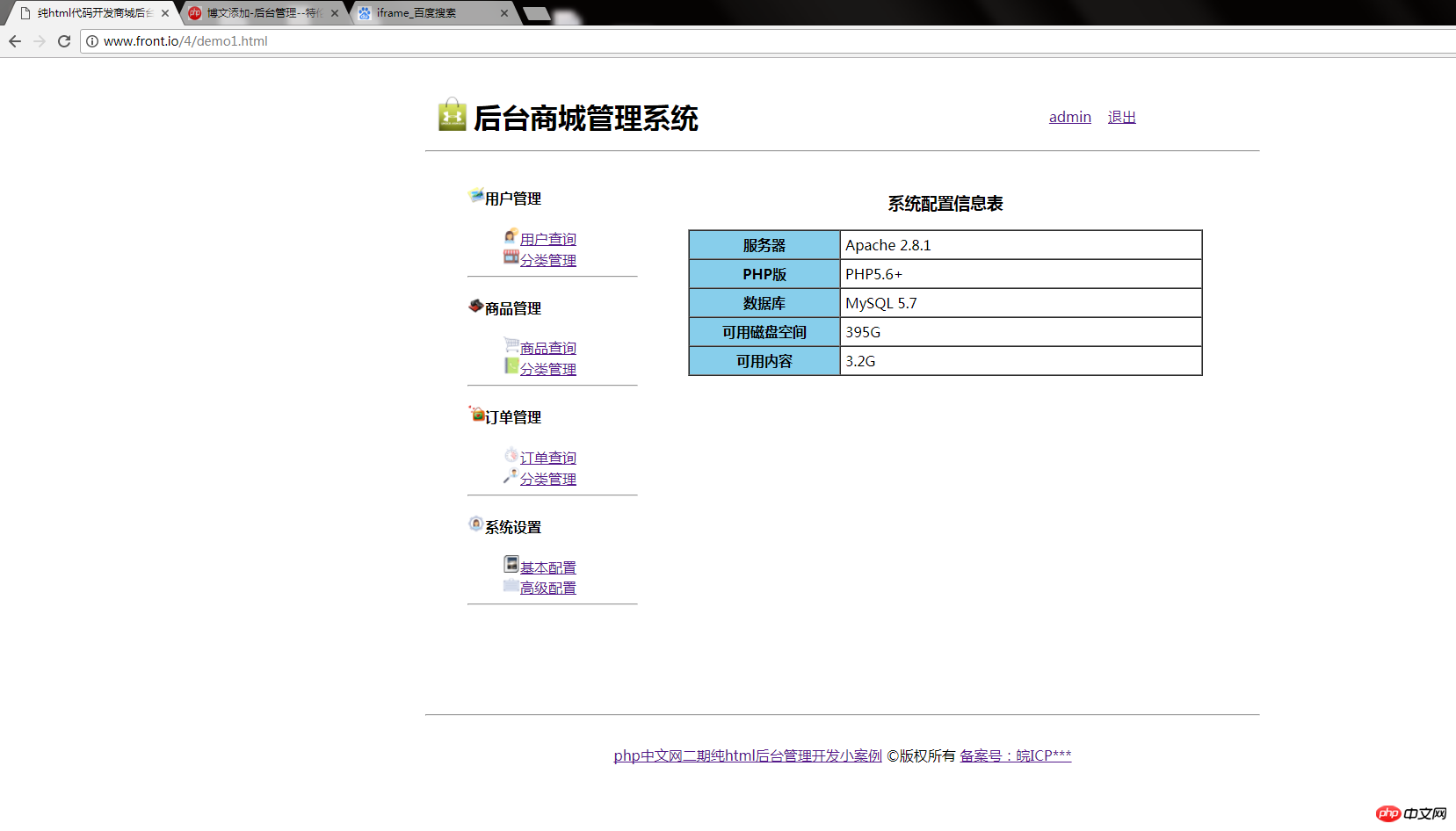The height and width of the screenshot is (831, 1456).
Task: Click the icon before 订单查询
Action: click(x=511, y=454)
